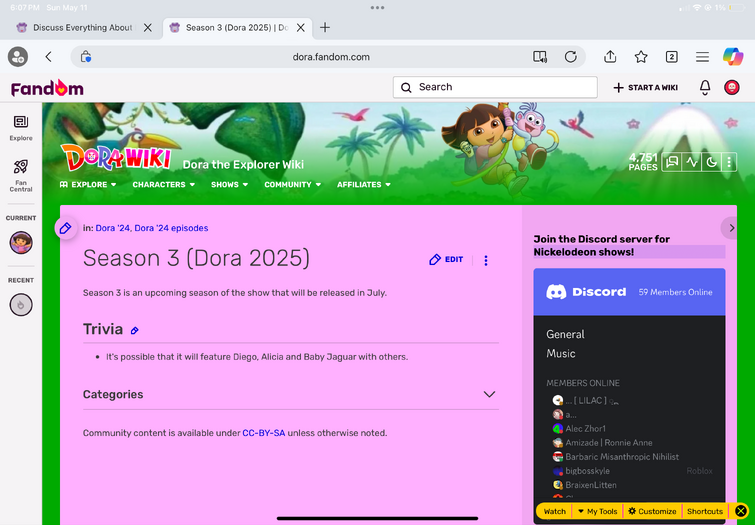
Task: Click the Fandom logo
Action: coord(47,88)
